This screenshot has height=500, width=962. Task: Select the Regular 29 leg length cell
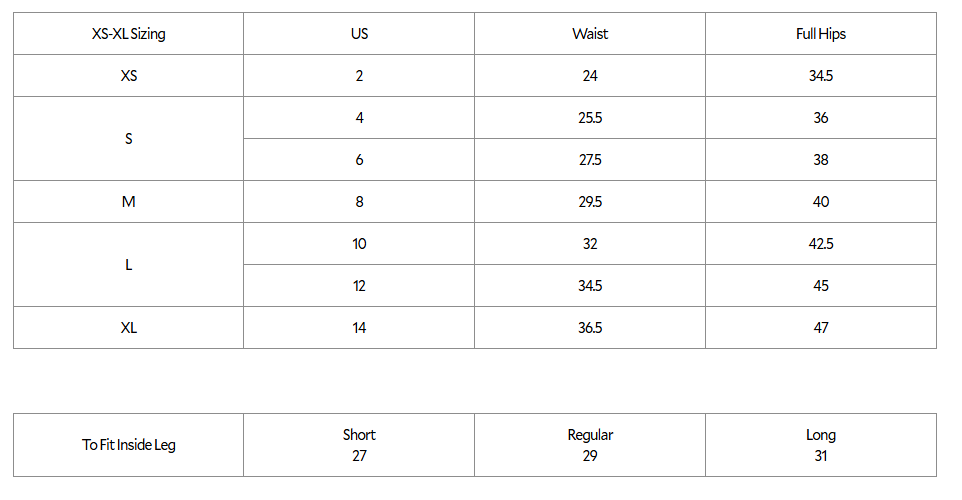coord(590,445)
